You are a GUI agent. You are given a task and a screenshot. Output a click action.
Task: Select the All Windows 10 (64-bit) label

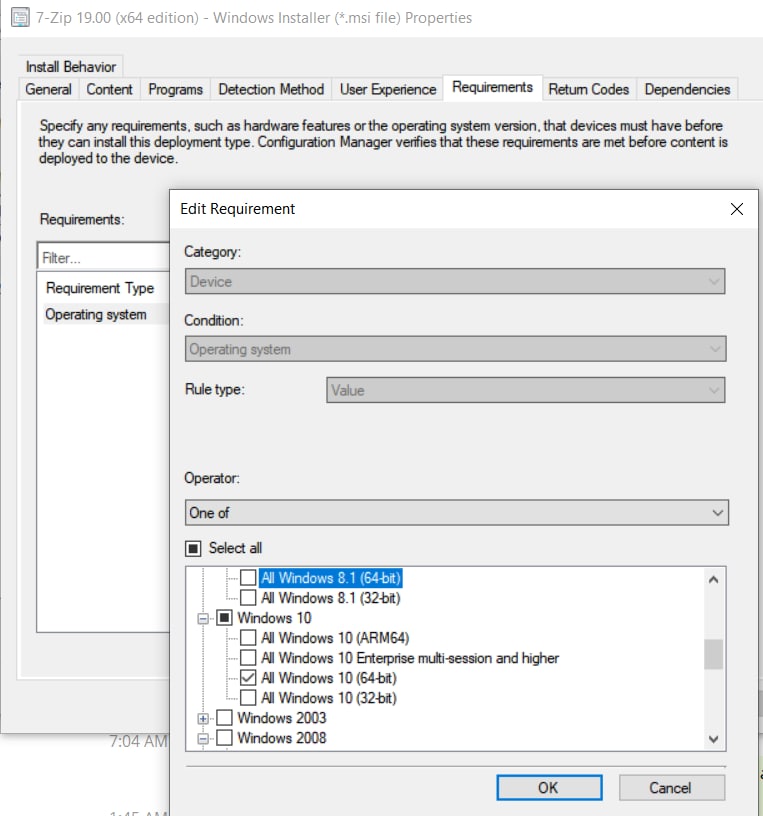coord(328,678)
